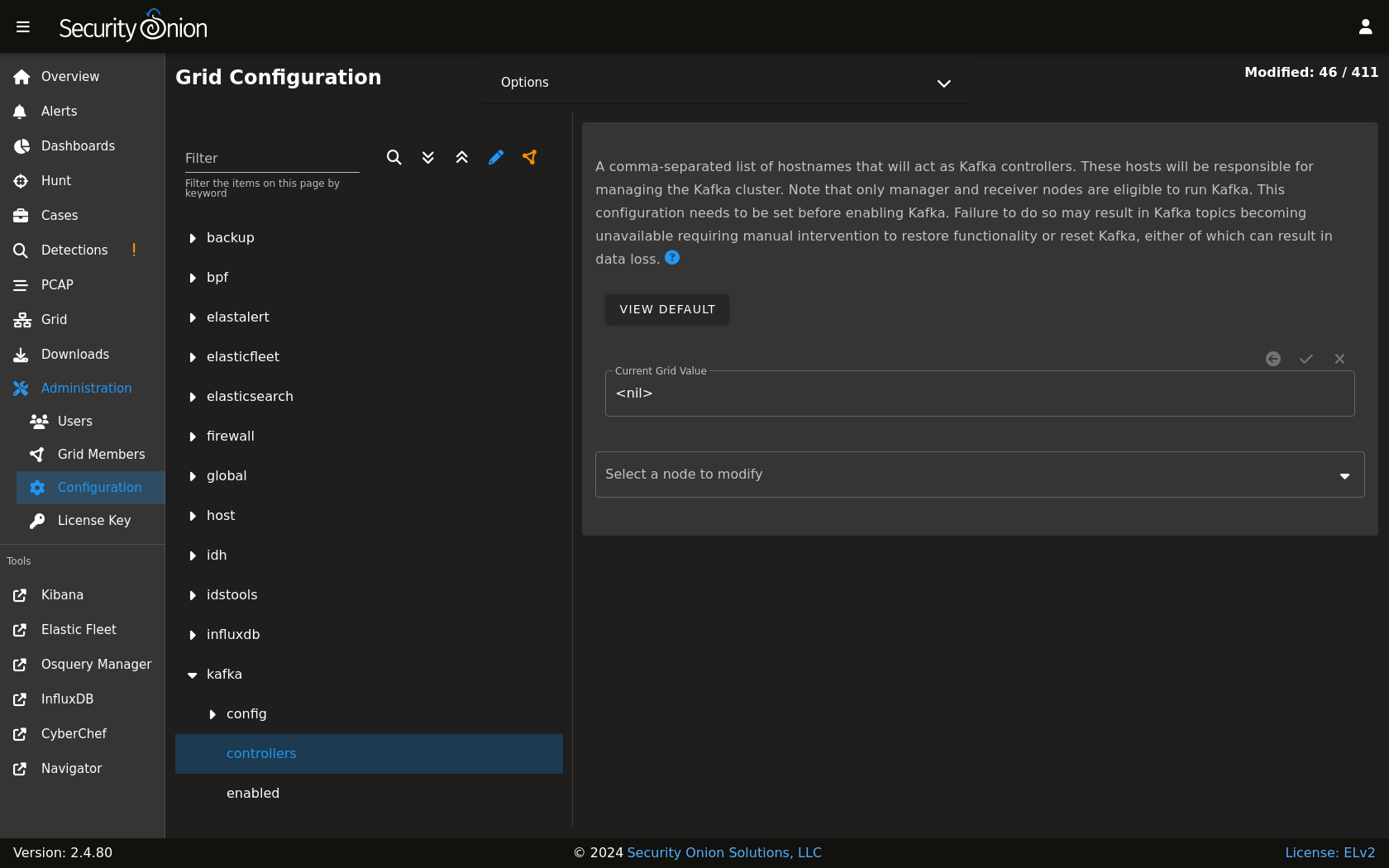Launch CyberChef external tool

click(83, 734)
